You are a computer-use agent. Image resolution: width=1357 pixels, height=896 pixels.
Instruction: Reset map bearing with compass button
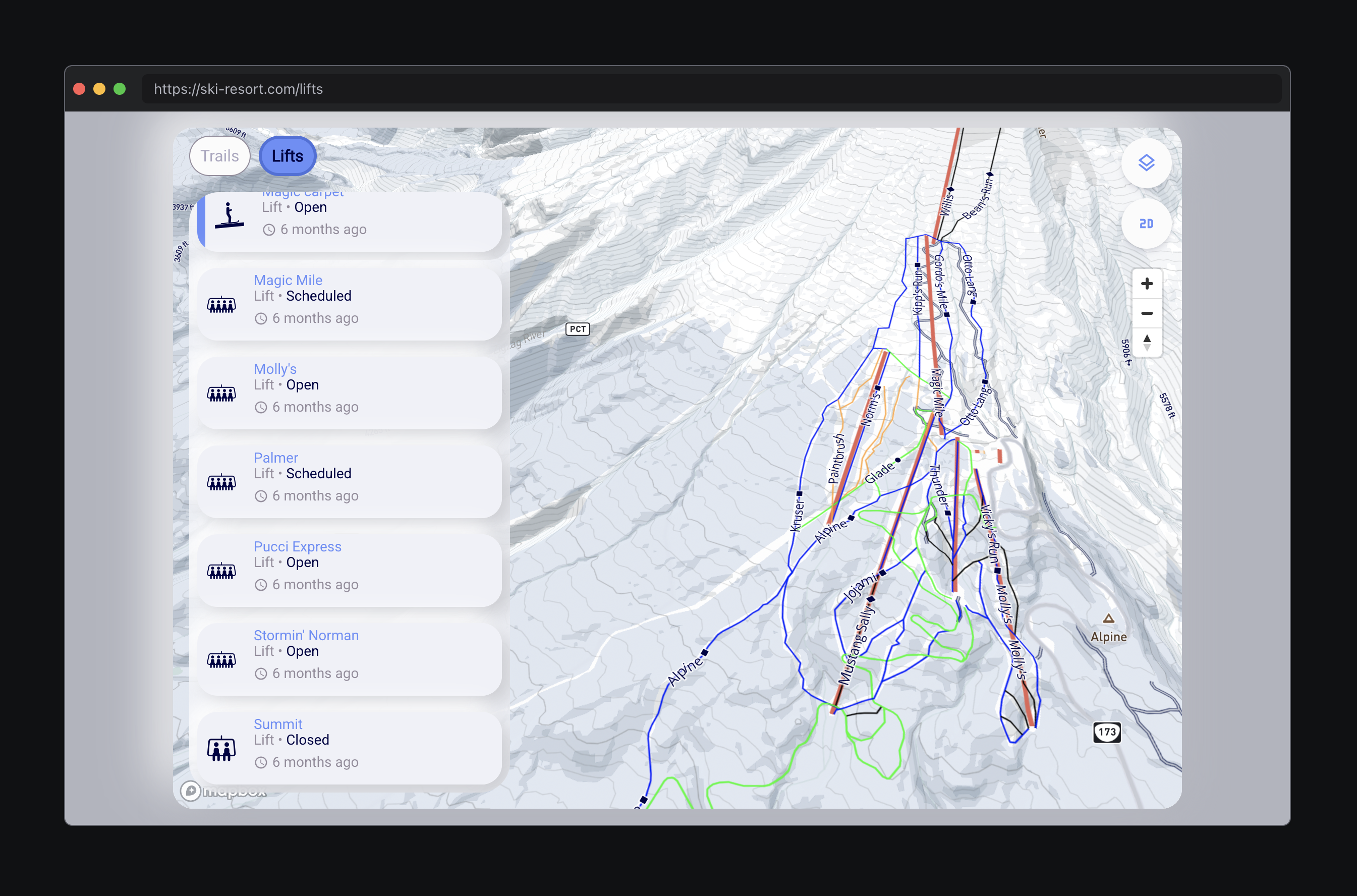pos(1146,343)
